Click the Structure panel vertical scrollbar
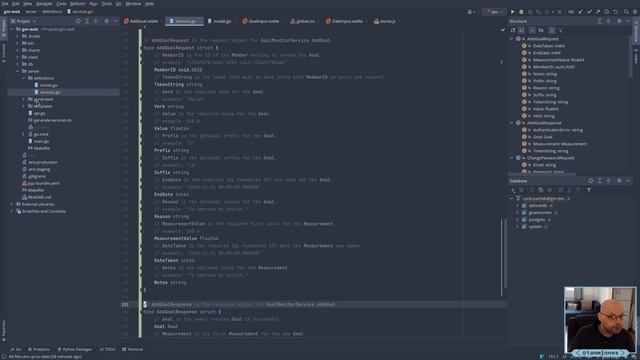This screenshot has width=640, height=360. (631, 56)
